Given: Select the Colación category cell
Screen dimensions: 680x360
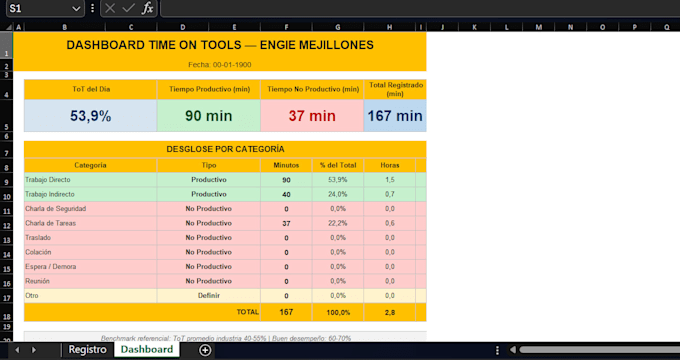Looking at the screenshot, I should 91,252.
